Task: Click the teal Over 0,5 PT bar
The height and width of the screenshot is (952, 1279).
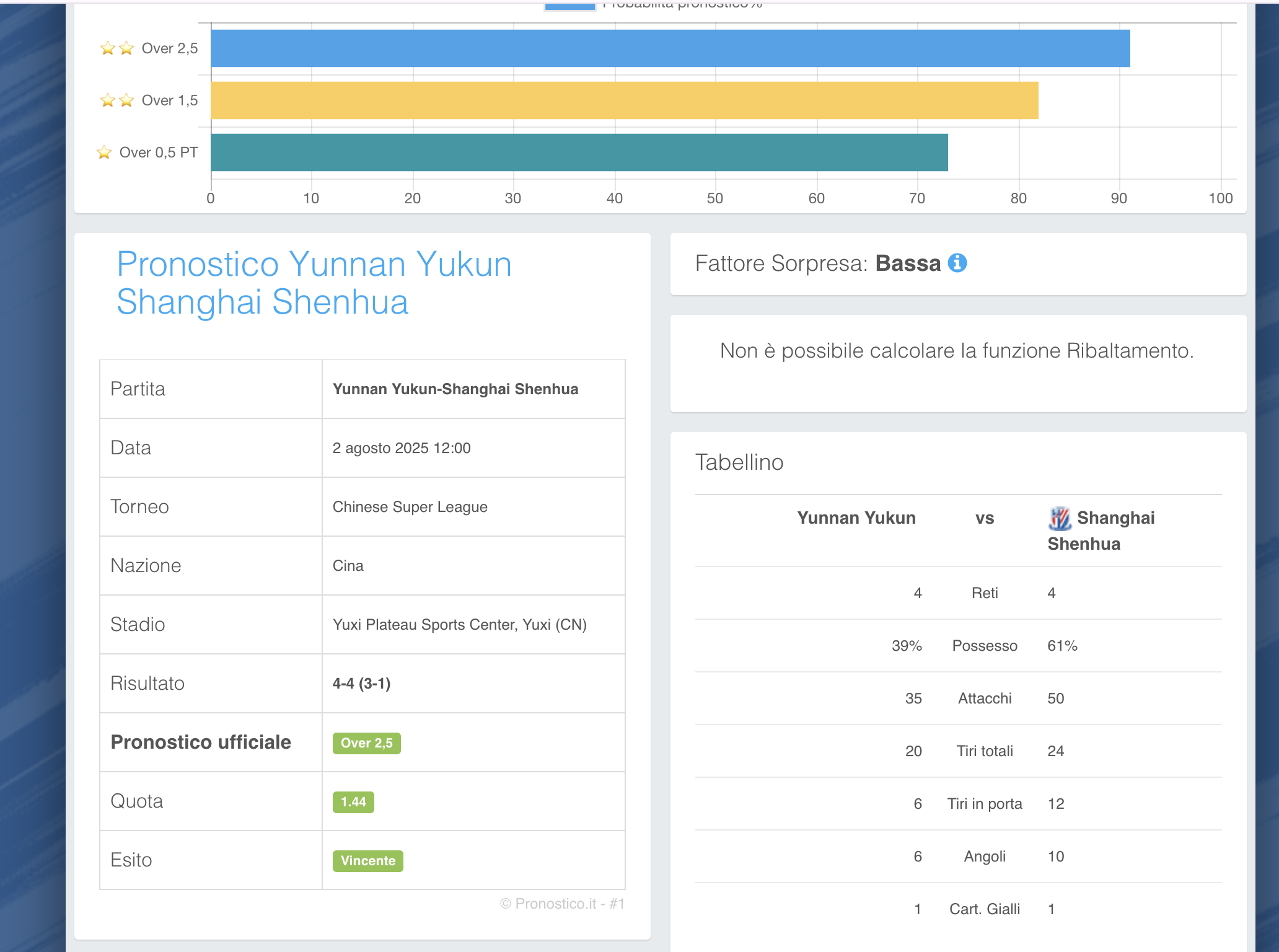Action: (x=579, y=152)
